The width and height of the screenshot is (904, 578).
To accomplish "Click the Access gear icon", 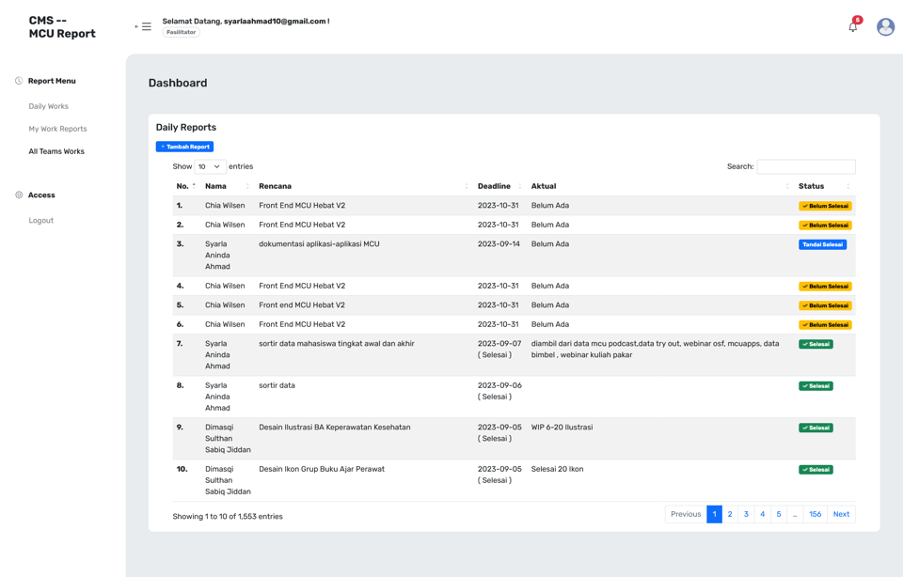I will click(x=19, y=195).
